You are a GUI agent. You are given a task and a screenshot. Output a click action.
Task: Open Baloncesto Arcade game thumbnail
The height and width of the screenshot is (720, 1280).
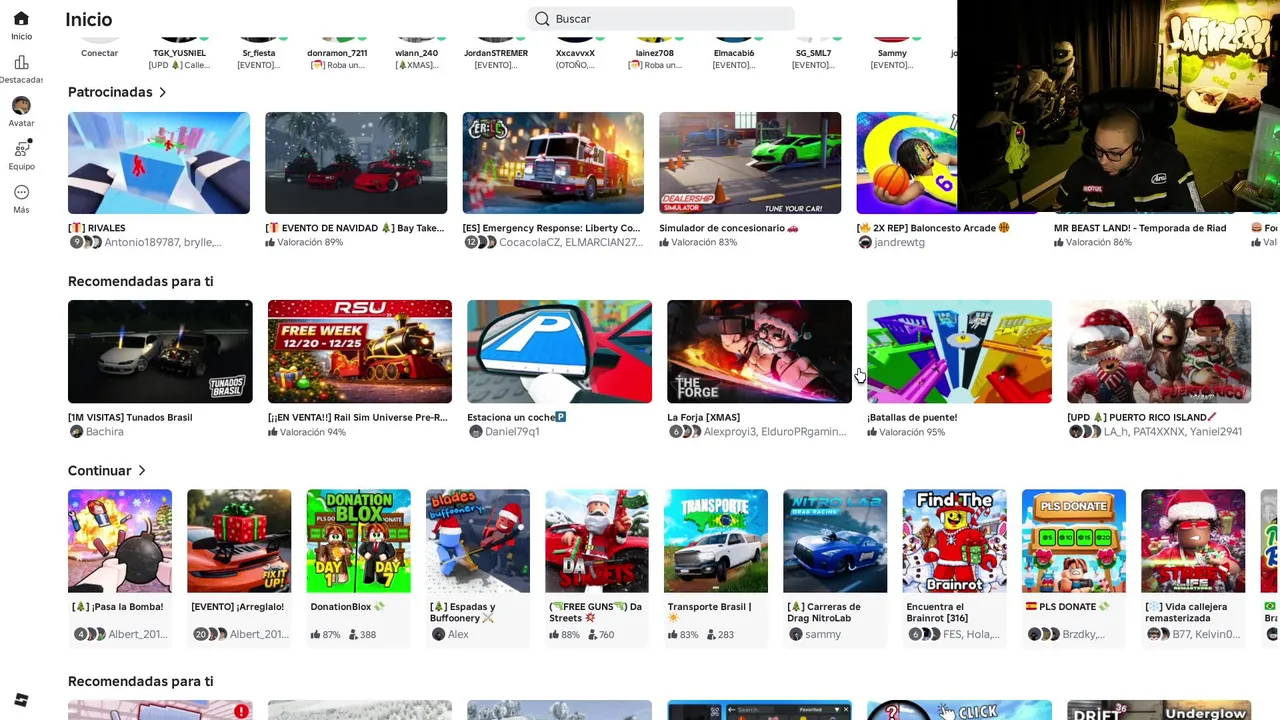click(906, 162)
